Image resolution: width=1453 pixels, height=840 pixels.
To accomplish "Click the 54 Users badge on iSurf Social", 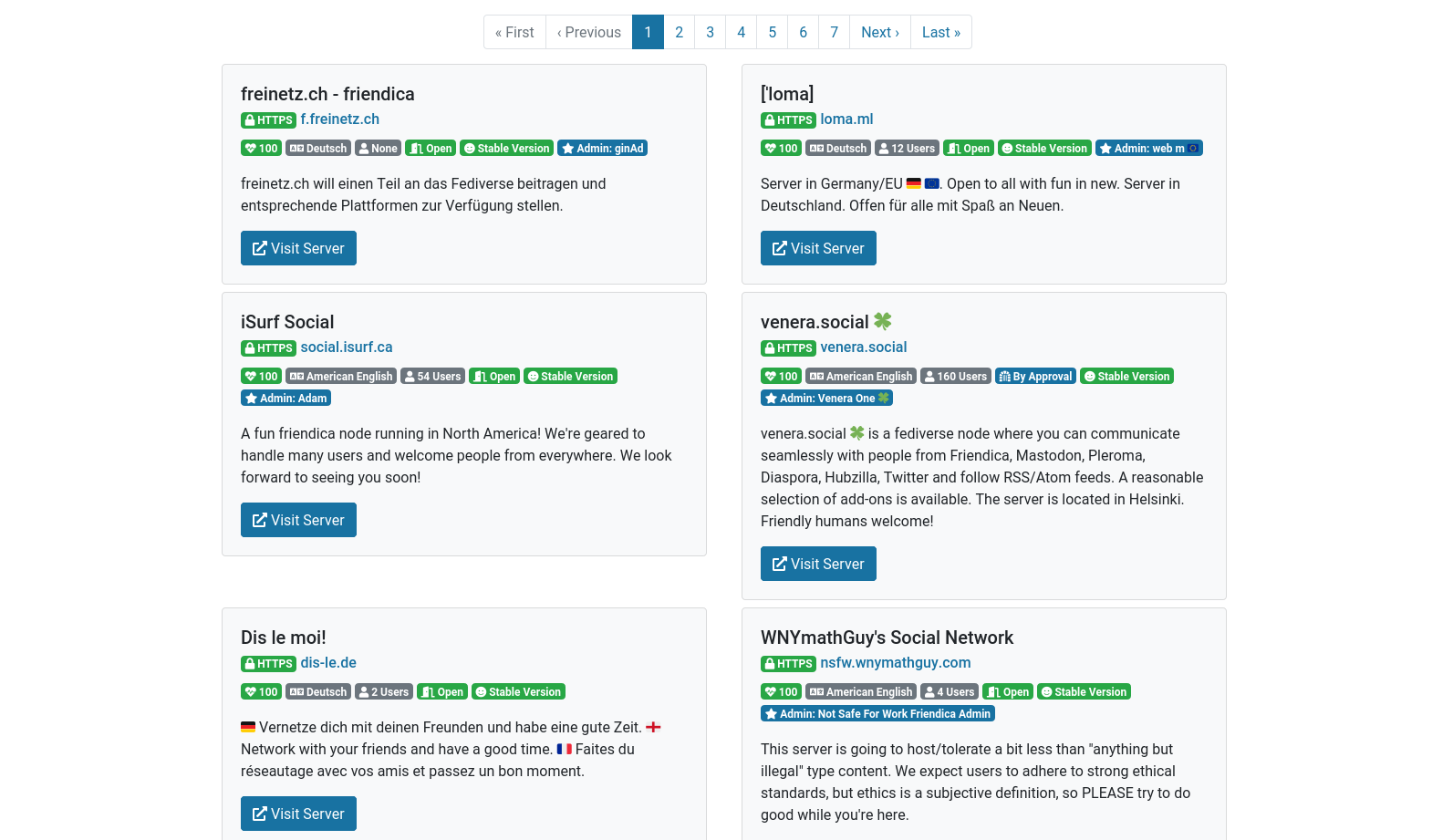I will 432,377.
